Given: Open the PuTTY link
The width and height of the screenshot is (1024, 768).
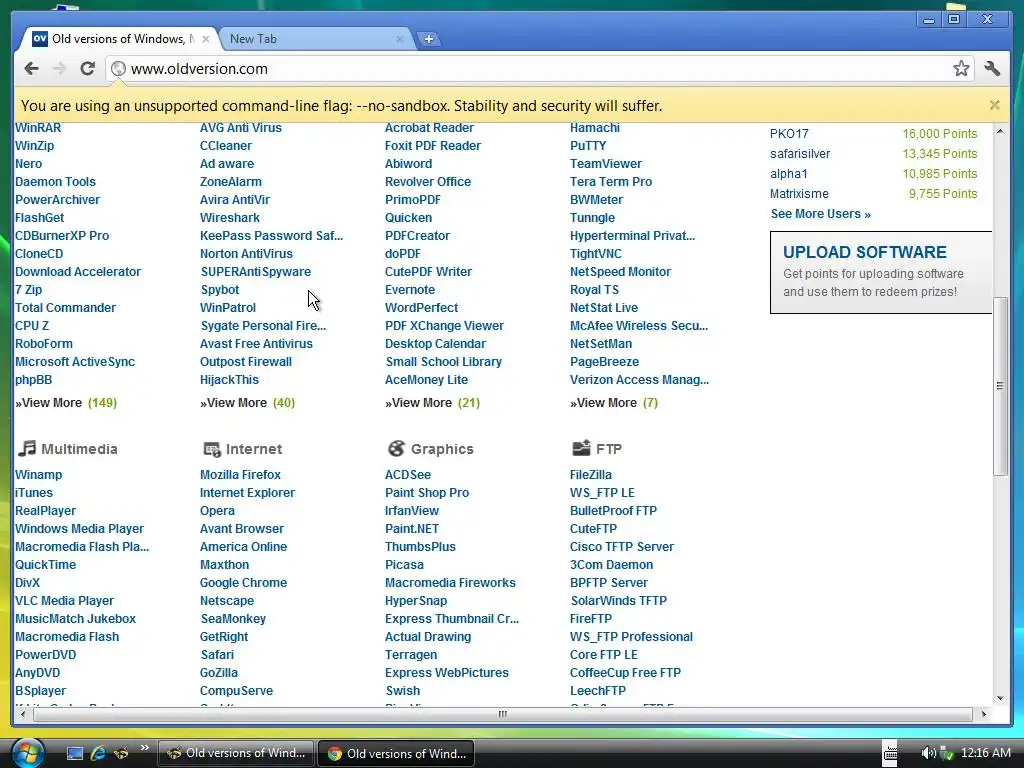Looking at the screenshot, I should 588,146.
